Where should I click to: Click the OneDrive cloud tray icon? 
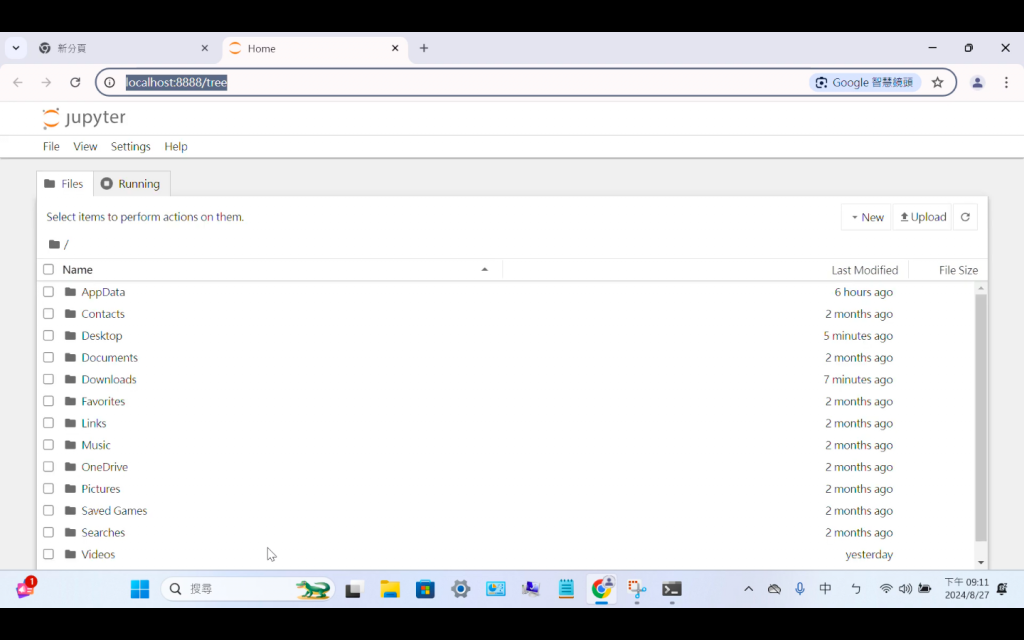click(775, 589)
